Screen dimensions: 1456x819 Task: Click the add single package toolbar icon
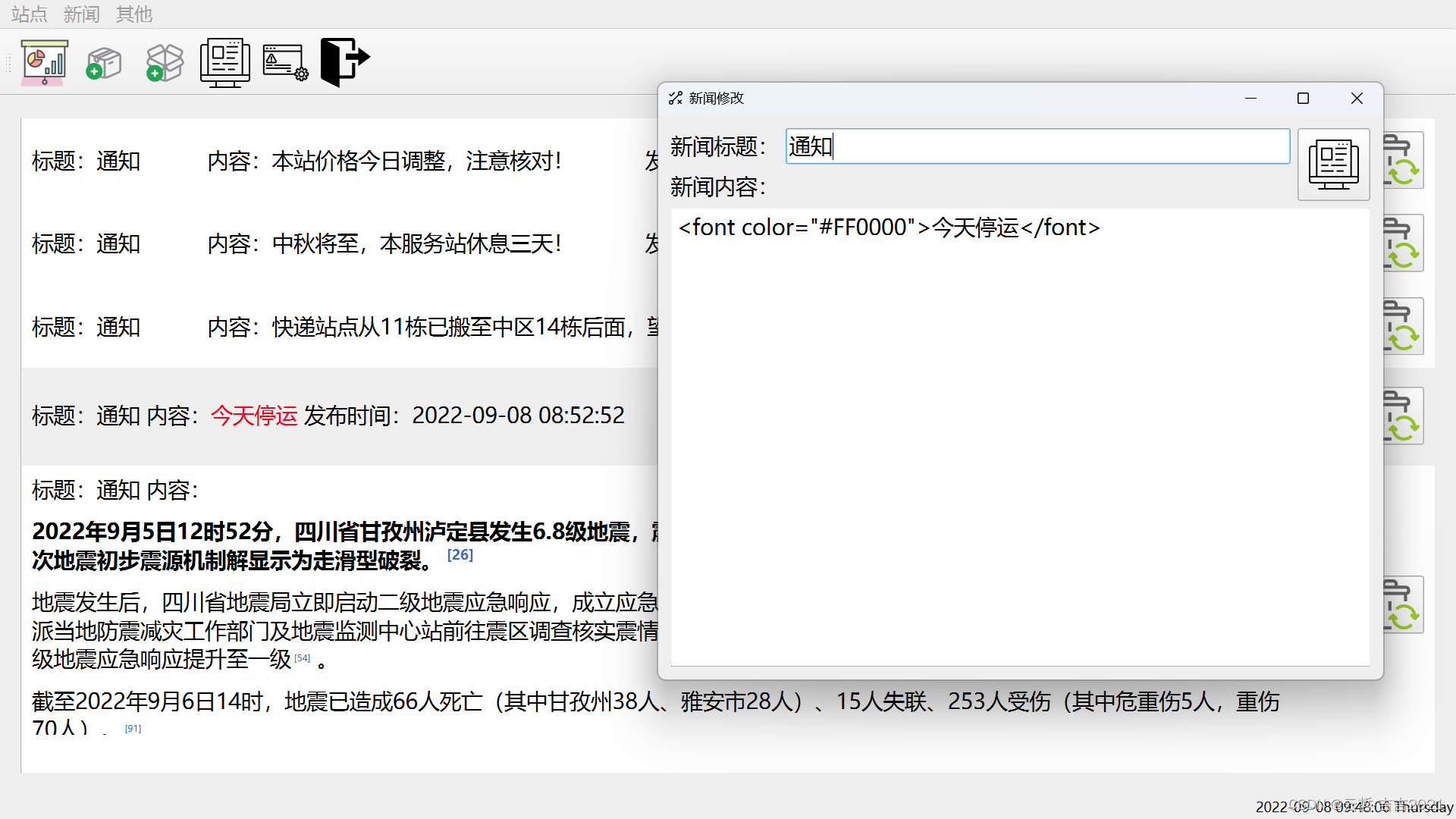[x=104, y=63]
